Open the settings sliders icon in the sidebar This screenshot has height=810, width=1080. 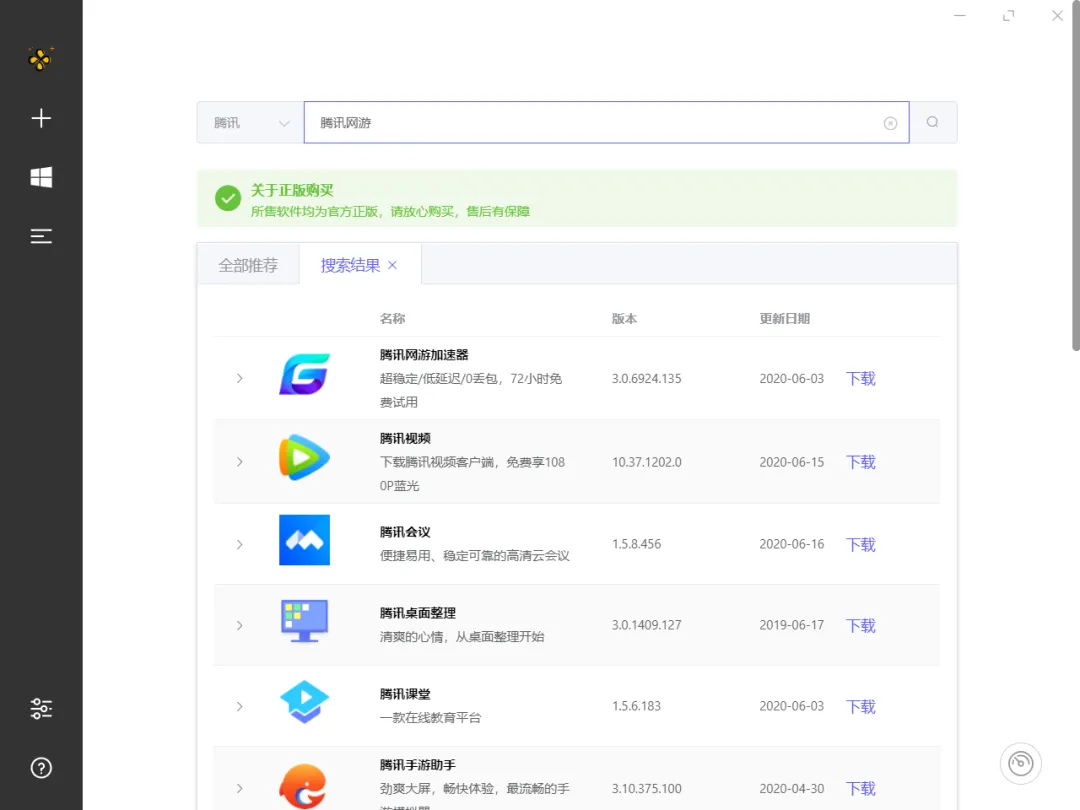[x=41, y=709]
